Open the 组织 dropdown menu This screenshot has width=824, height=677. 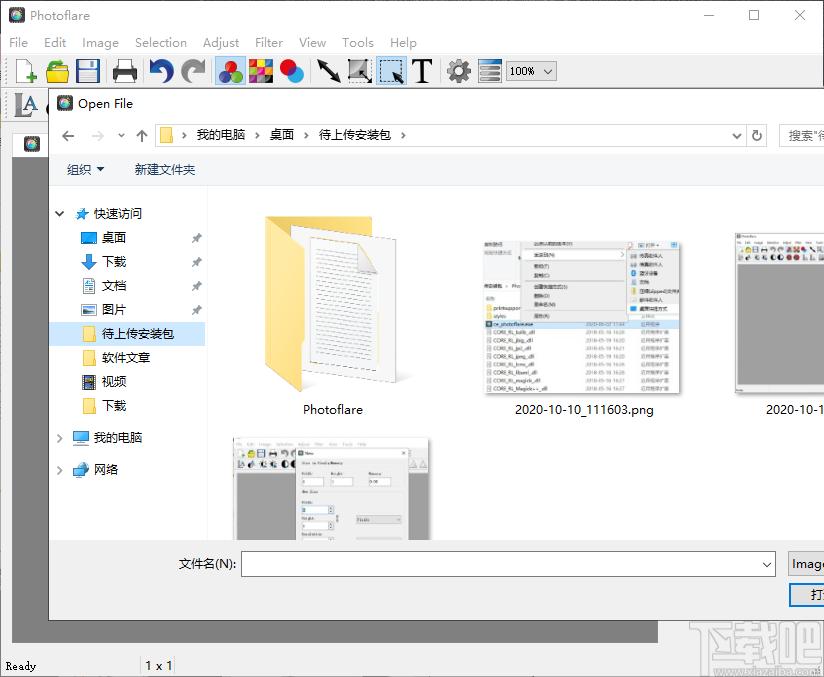(86, 169)
